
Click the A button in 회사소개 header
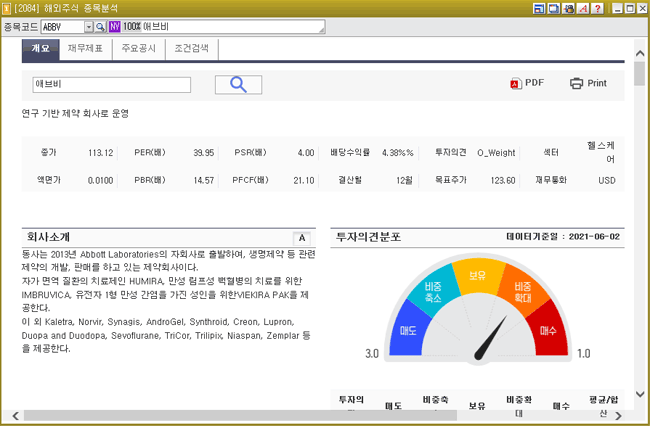click(x=302, y=238)
